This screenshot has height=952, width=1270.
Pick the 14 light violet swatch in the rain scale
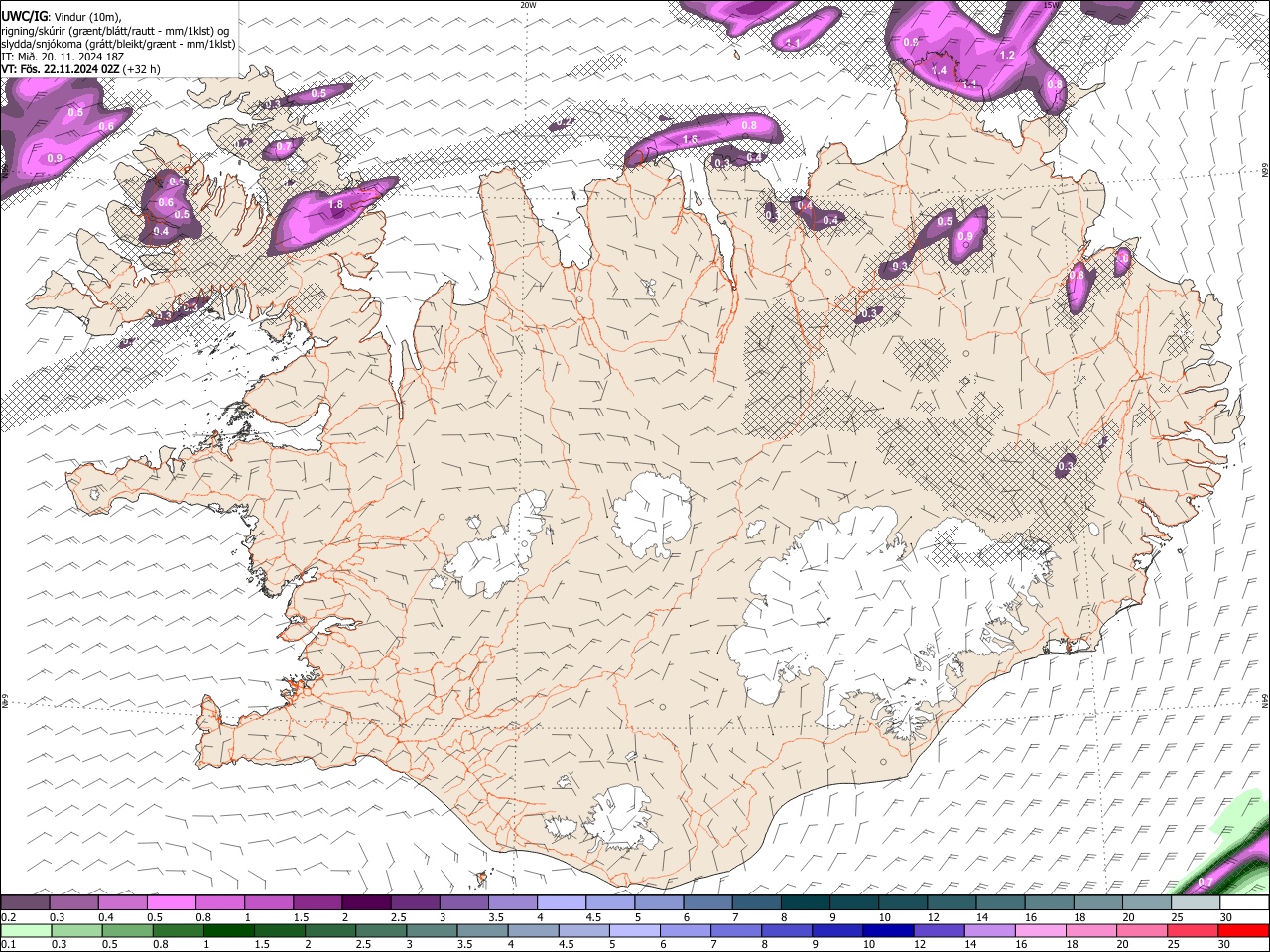(990, 930)
